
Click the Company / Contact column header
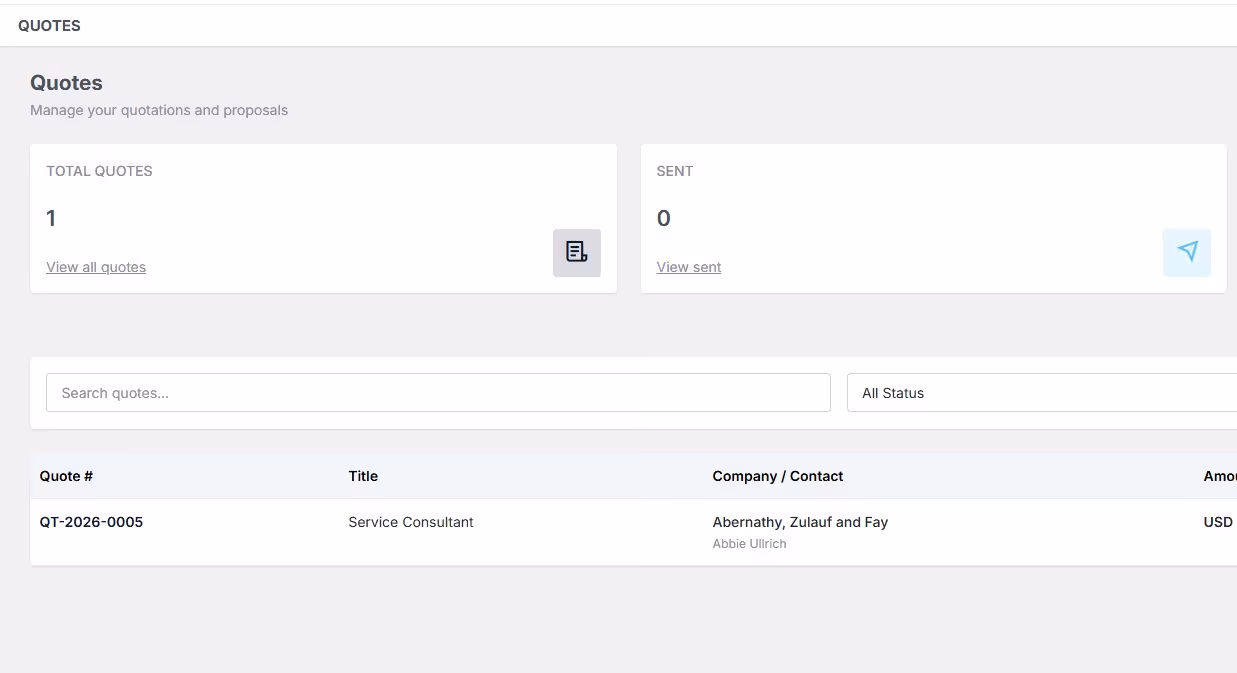778,476
